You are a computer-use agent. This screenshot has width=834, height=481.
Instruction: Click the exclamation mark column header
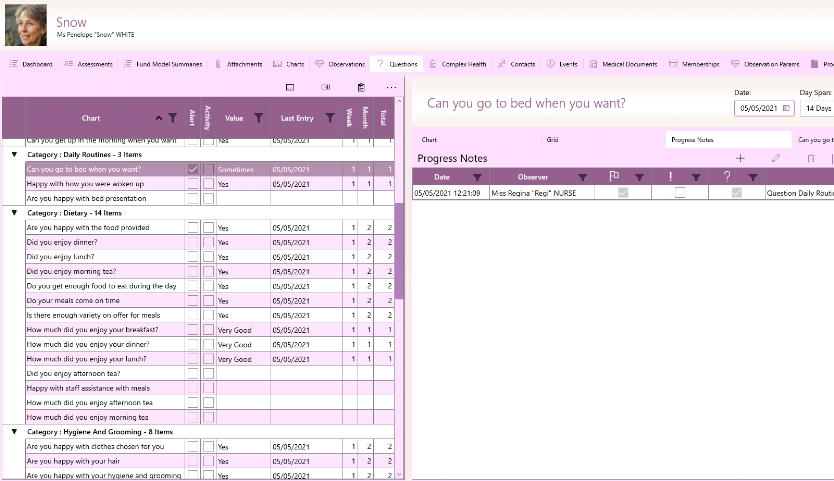point(671,177)
